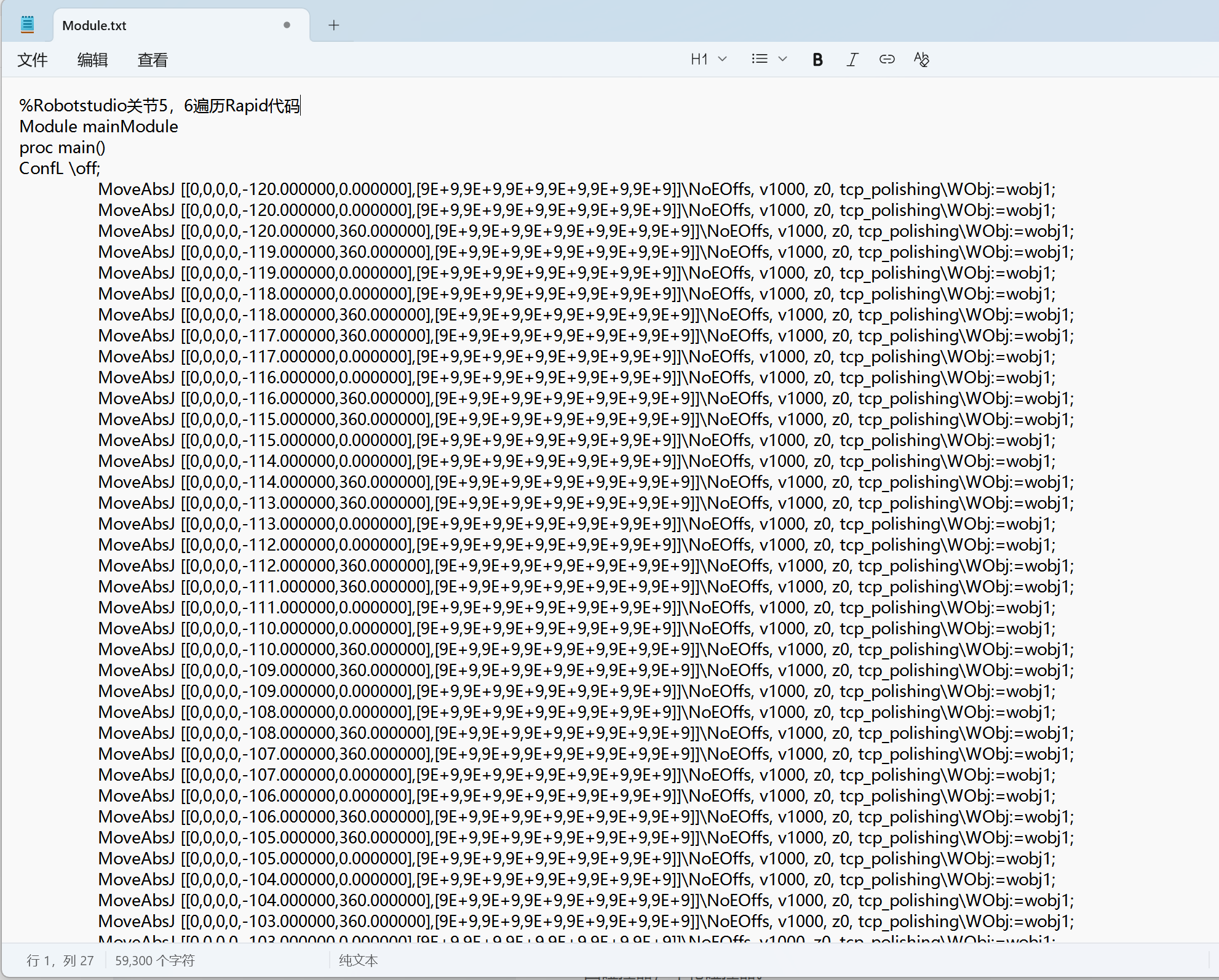Add a new tab with the plus button
This screenshot has width=1219, height=980.
(x=333, y=25)
